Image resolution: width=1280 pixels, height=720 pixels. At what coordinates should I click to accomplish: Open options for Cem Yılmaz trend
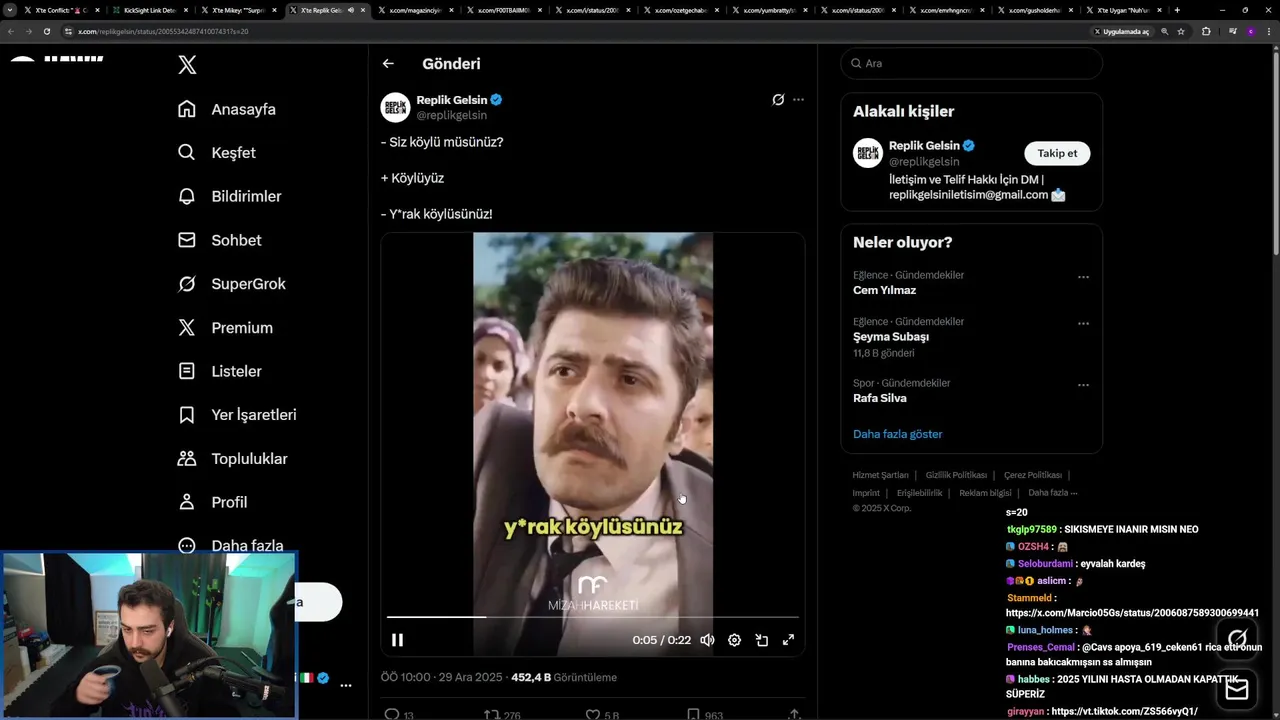click(1083, 277)
